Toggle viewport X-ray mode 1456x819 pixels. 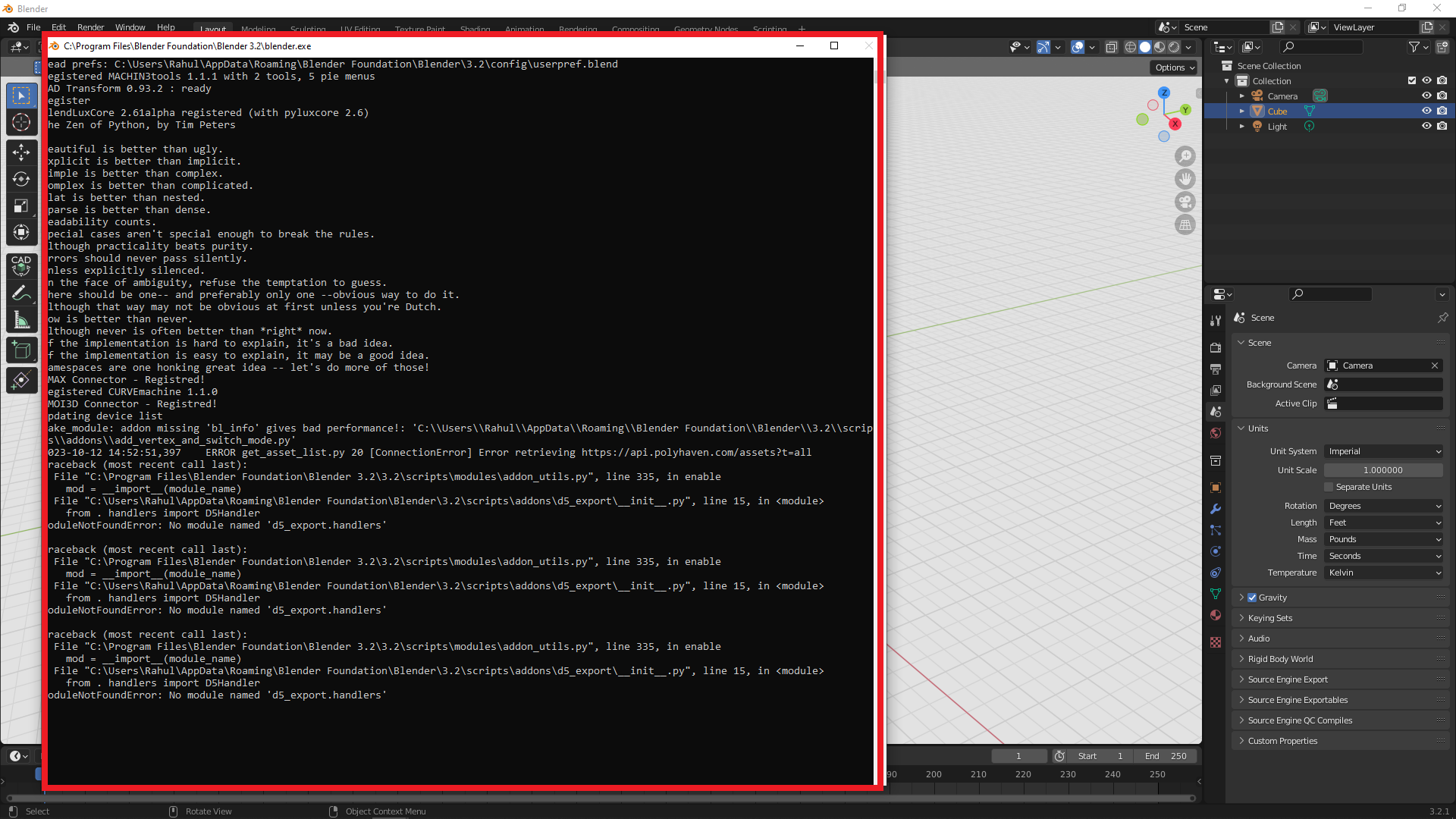click(1112, 47)
